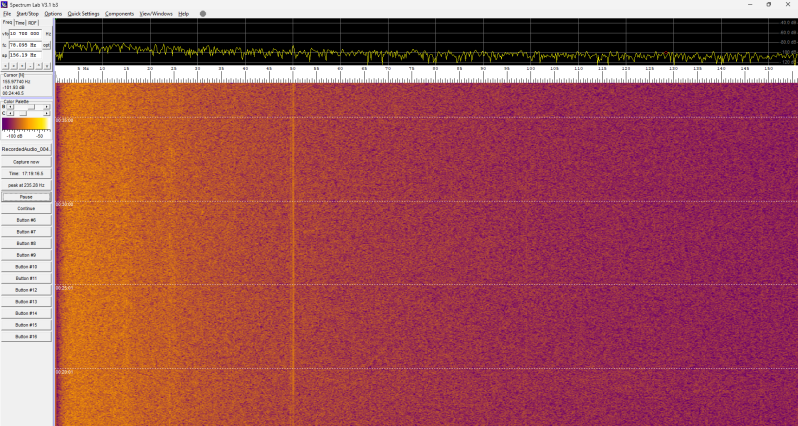Screen dimensions: 798x426
Task: Click the B slider right arrow
Action: (x=46, y=107)
